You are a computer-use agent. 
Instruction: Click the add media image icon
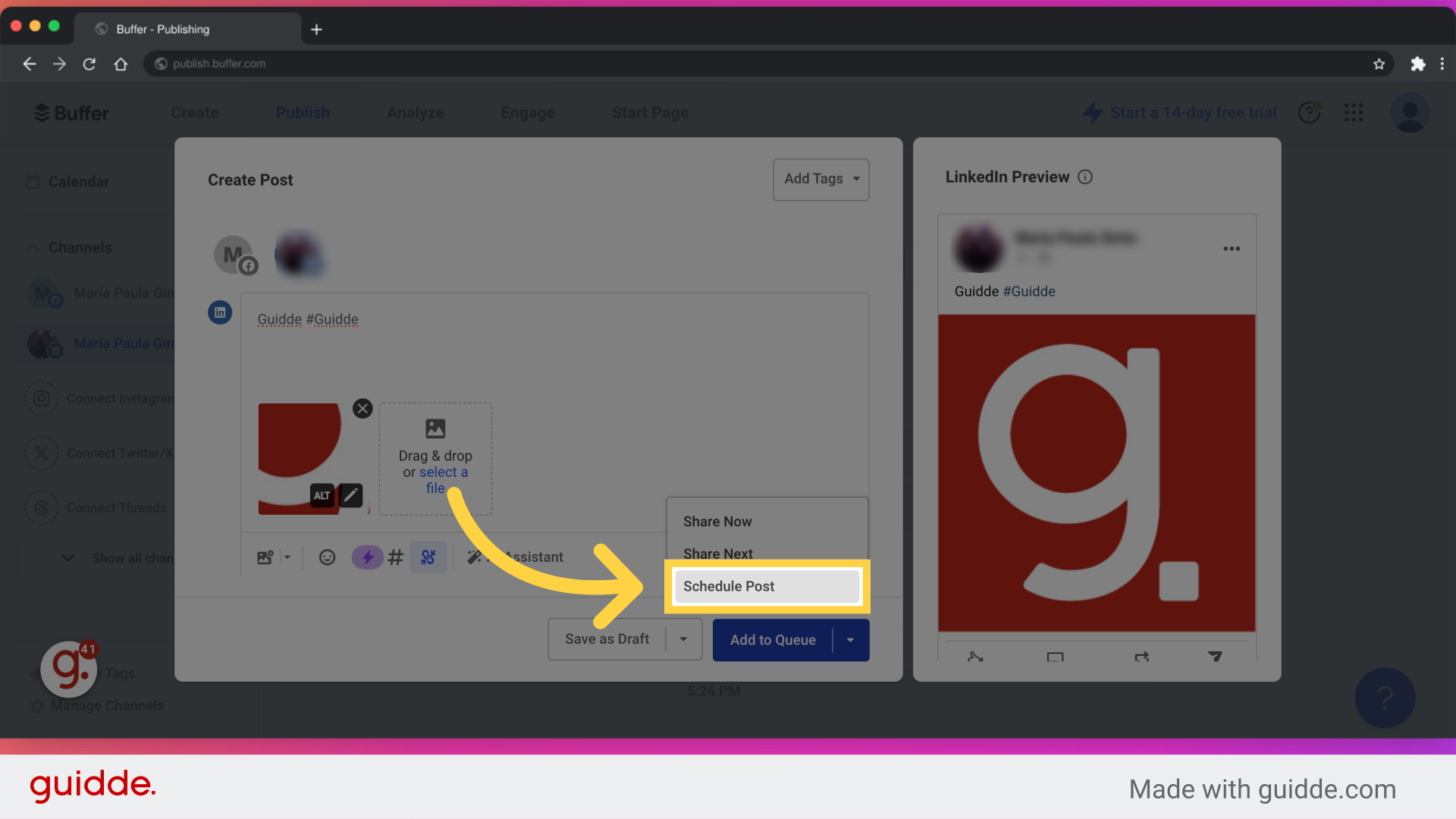click(x=264, y=557)
